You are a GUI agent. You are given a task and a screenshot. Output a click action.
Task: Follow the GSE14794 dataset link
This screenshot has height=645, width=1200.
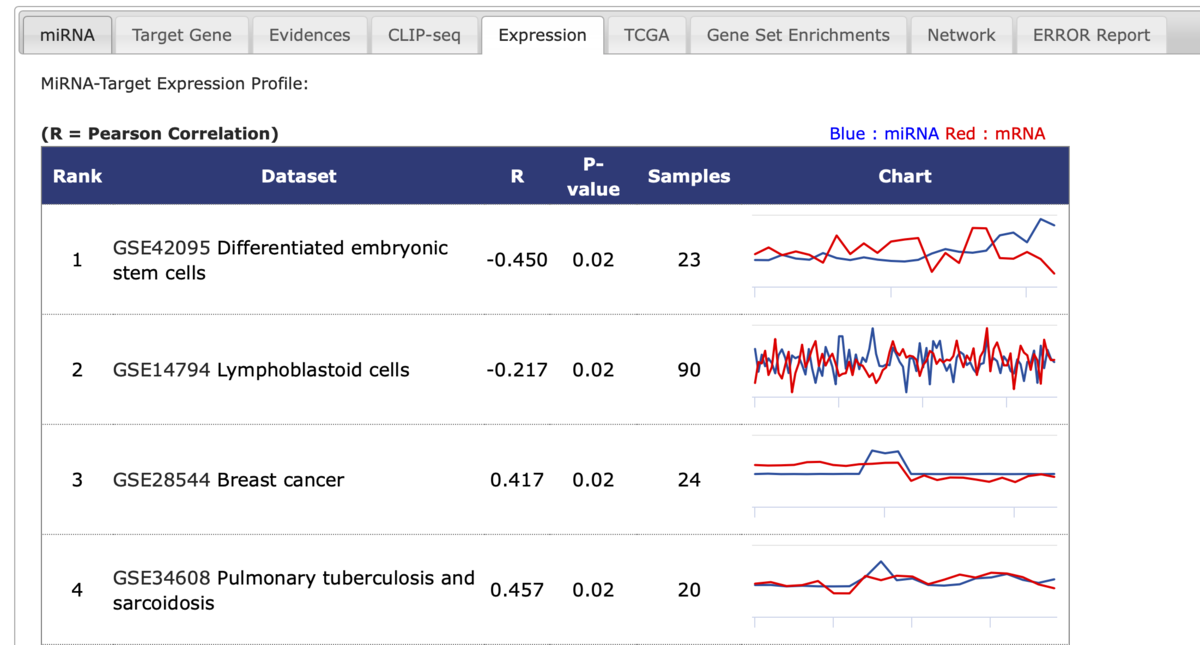162,370
